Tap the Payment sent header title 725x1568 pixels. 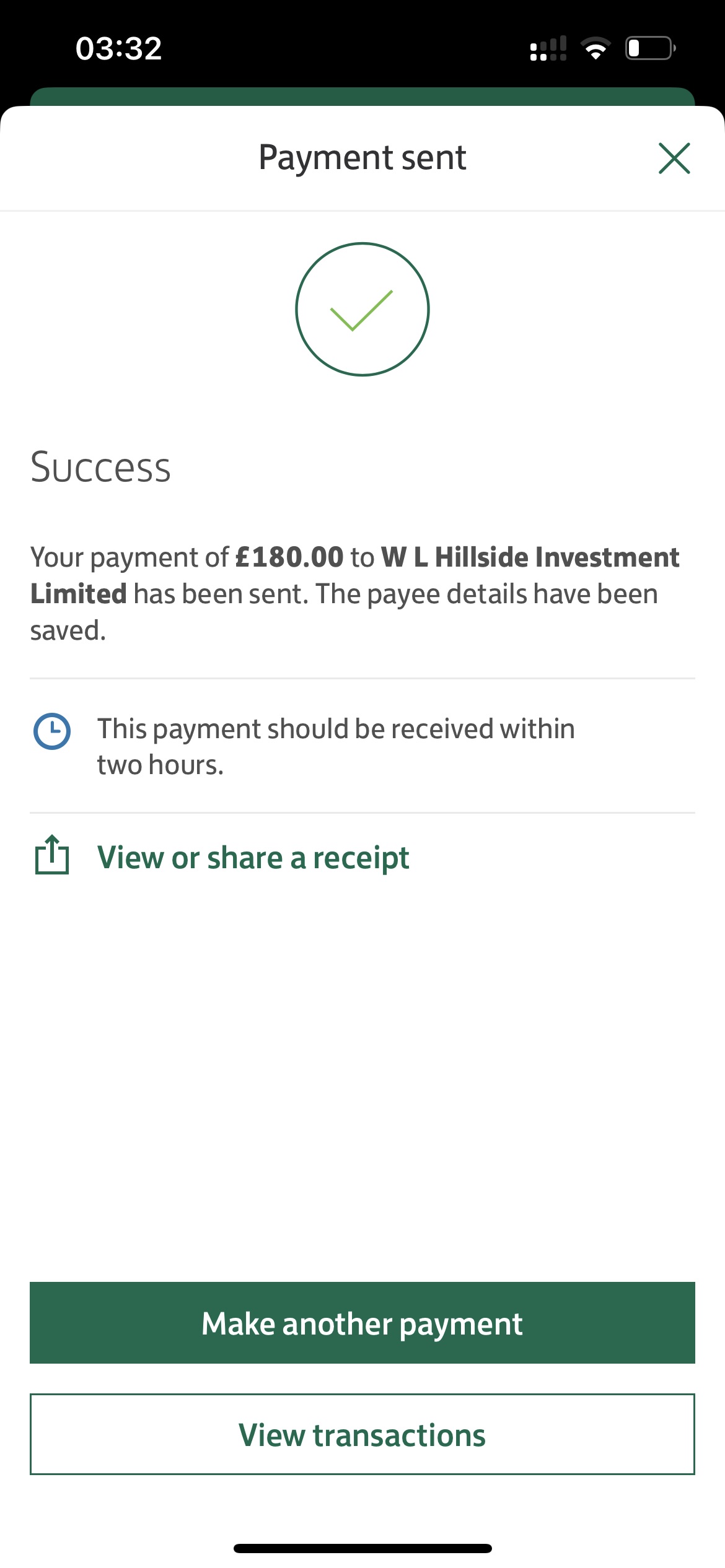362,157
